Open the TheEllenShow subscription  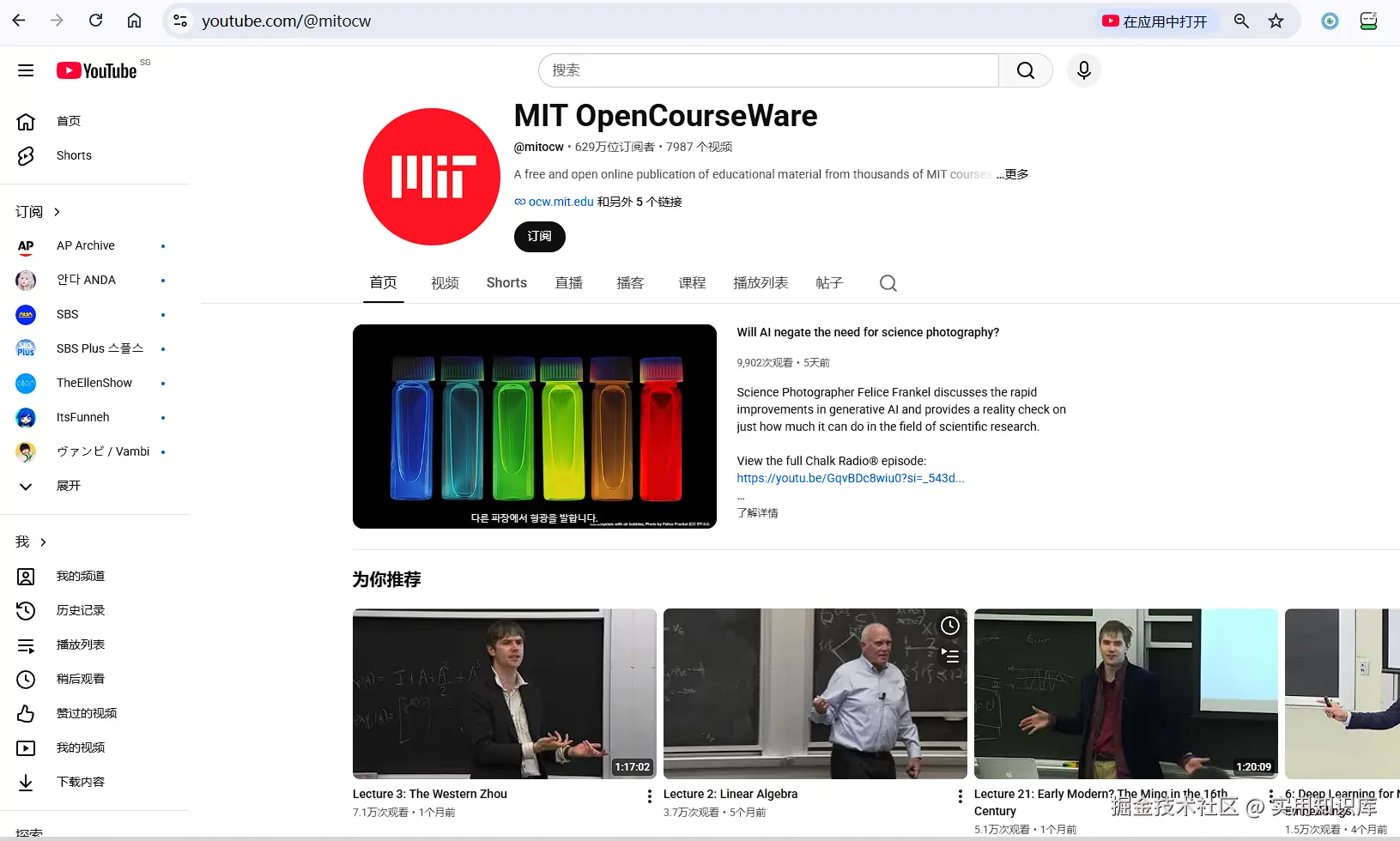tap(94, 383)
